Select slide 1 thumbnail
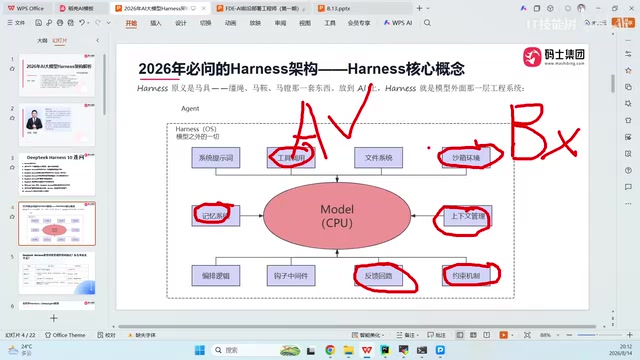The image size is (640, 360). [x=57, y=75]
